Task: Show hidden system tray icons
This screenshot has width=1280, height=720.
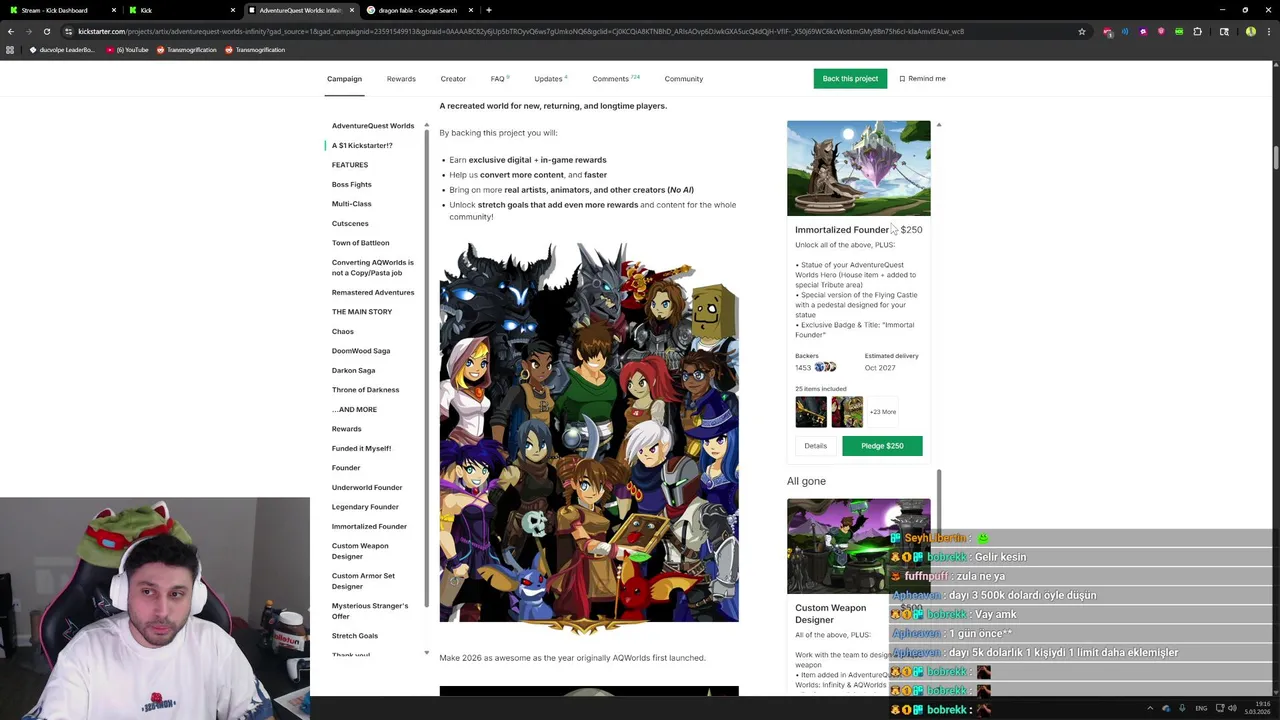Action: pyautogui.click(x=1150, y=708)
